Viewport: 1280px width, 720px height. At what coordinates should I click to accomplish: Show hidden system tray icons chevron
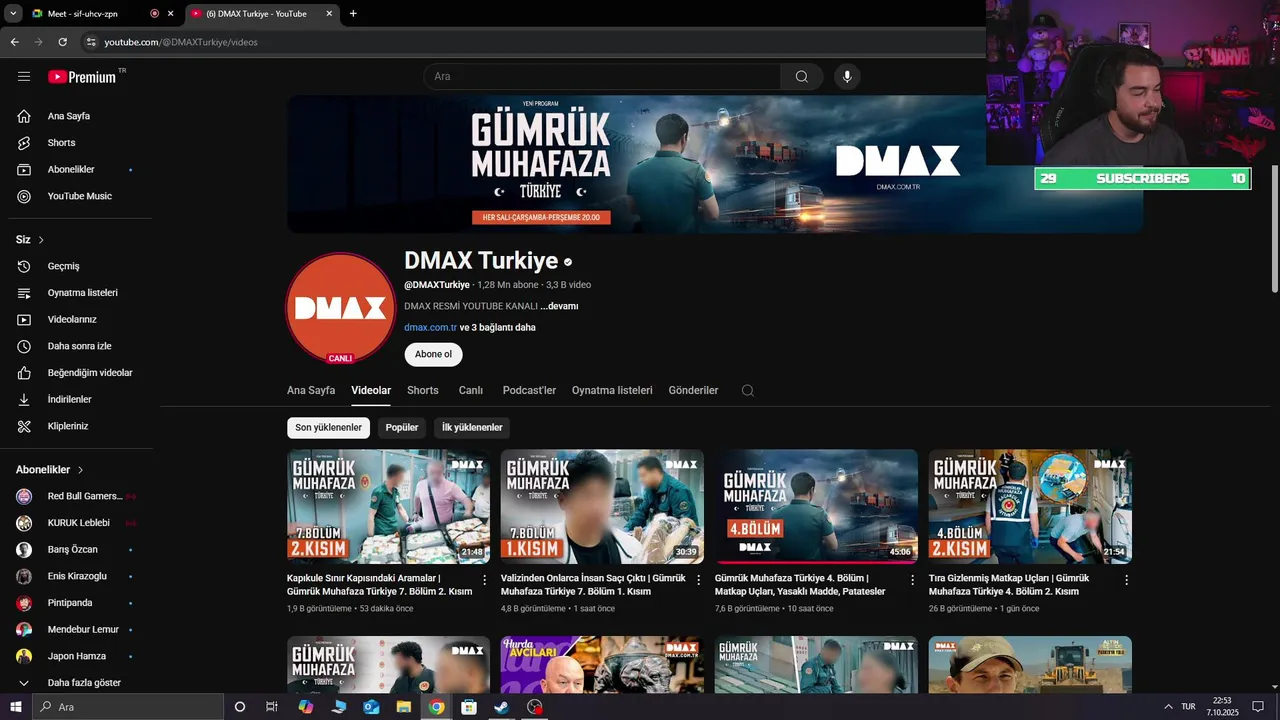tap(1168, 707)
